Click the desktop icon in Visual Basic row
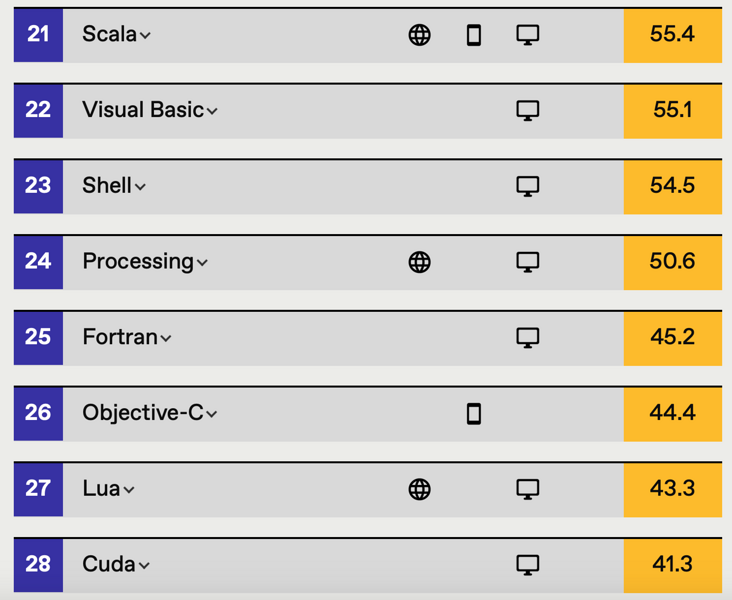The width and height of the screenshot is (732, 600). 528,111
